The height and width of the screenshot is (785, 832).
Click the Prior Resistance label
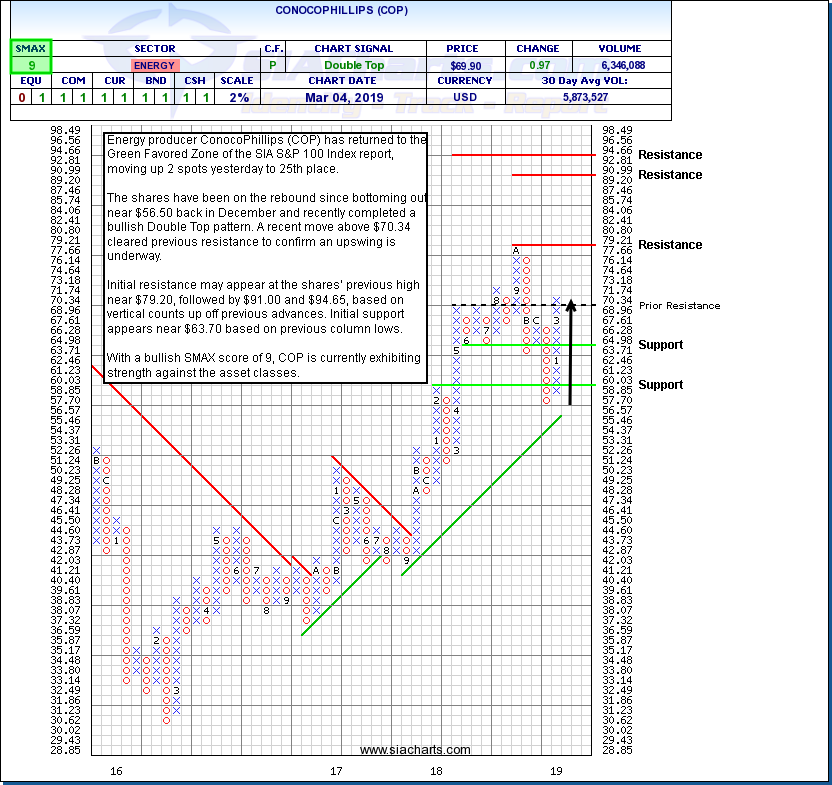pos(679,305)
